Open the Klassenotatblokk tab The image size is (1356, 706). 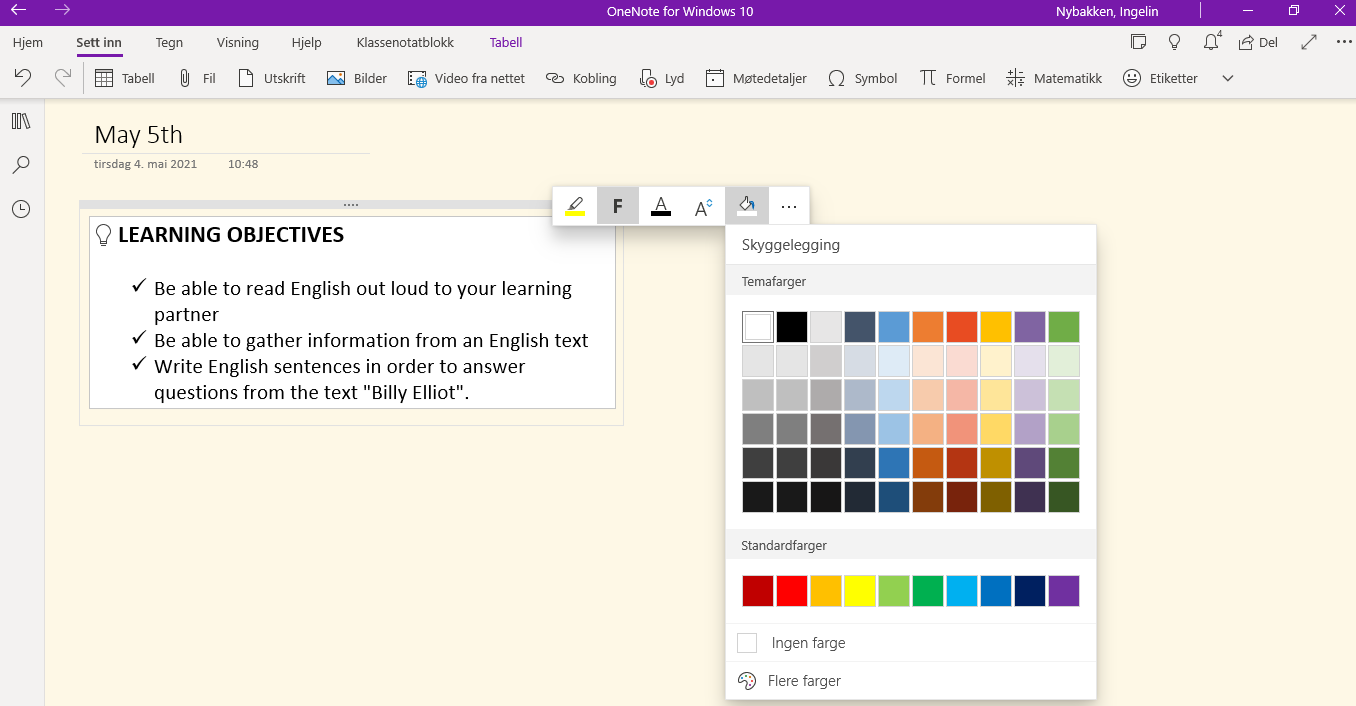coord(405,43)
